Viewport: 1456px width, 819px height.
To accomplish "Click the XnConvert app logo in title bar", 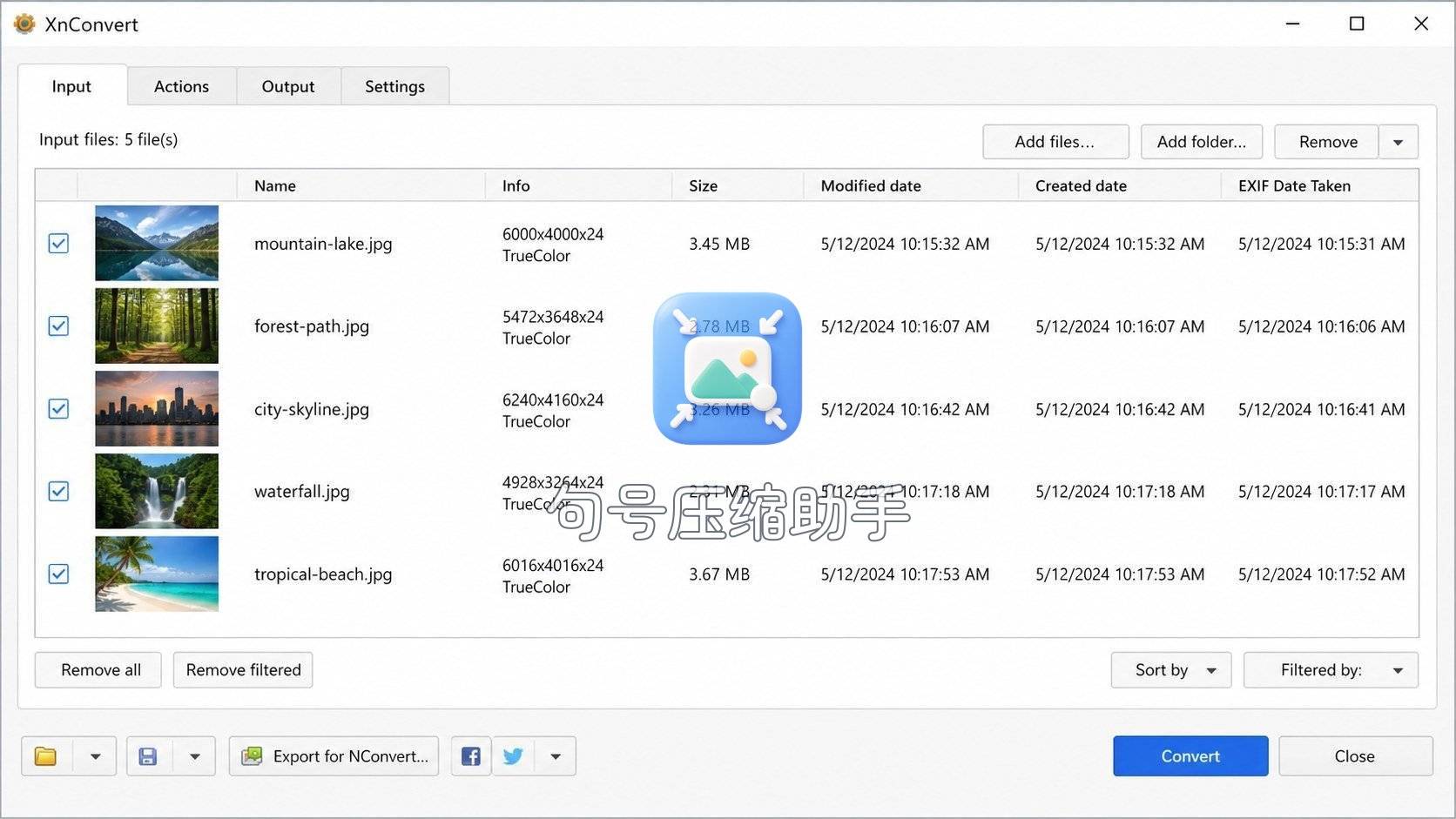I will tap(24, 23).
